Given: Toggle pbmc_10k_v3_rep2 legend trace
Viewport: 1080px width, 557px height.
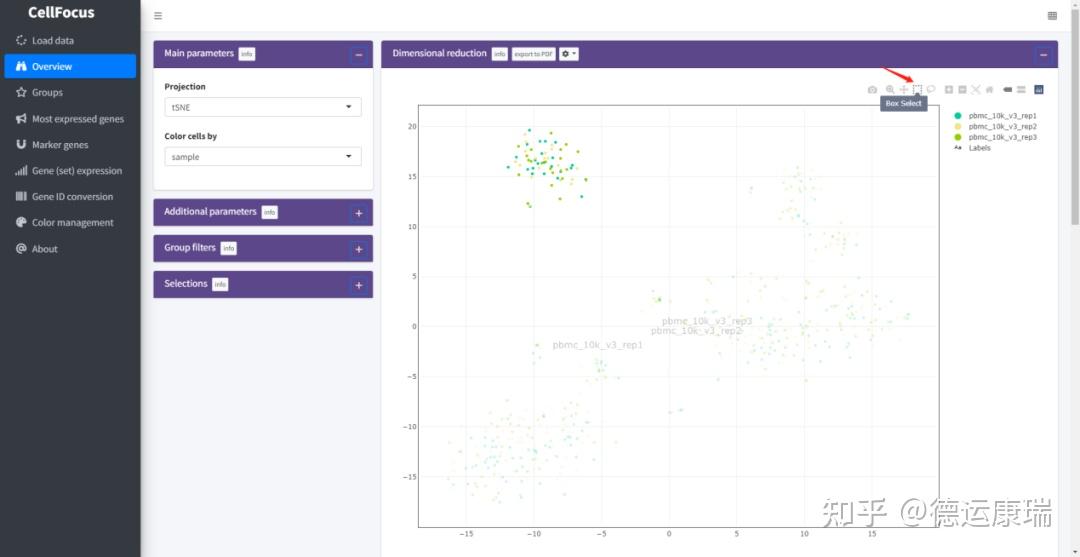Looking at the screenshot, I should click(1002, 127).
